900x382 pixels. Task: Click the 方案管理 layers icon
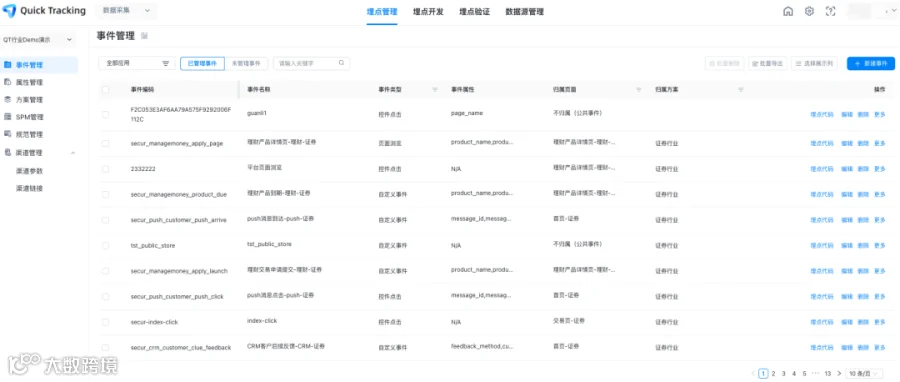pos(7,99)
